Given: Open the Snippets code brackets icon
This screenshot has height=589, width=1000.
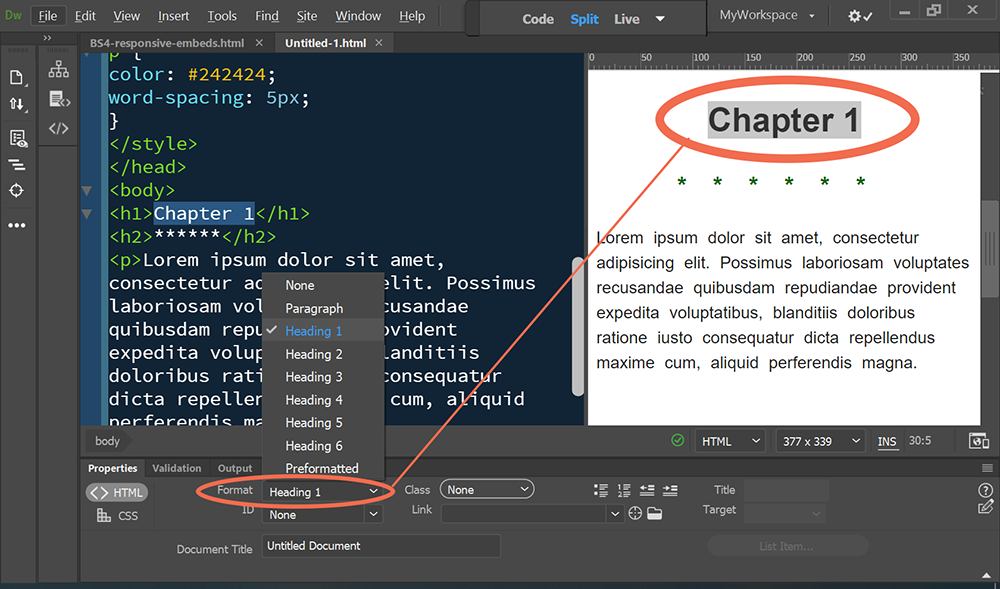Looking at the screenshot, I should click(59, 128).
